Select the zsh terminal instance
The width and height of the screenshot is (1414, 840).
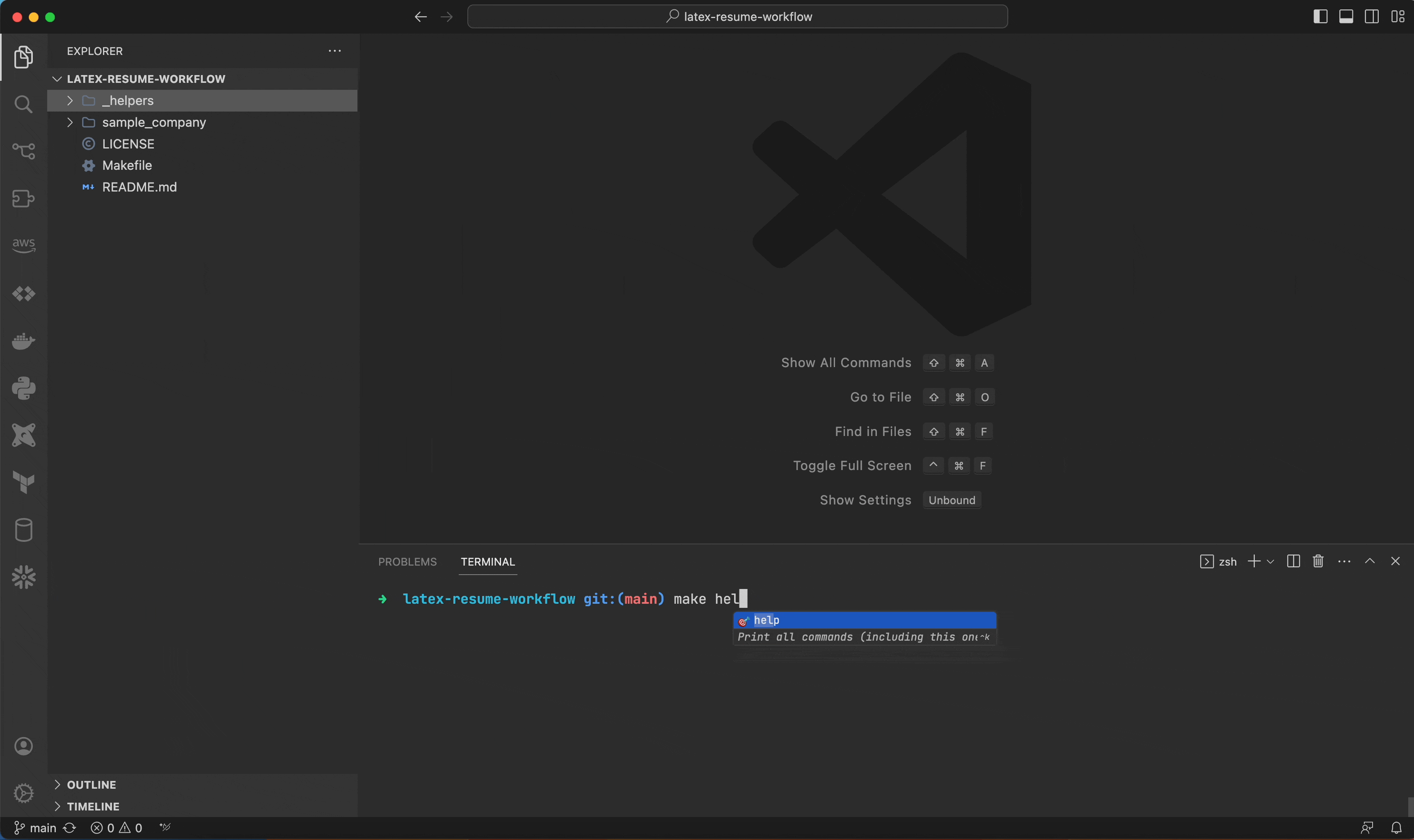coord(1218,562)
